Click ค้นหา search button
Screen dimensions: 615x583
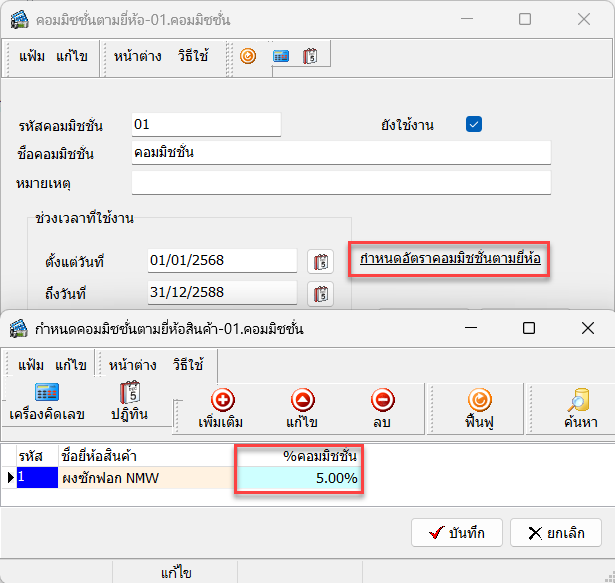[x=580, y=409]
